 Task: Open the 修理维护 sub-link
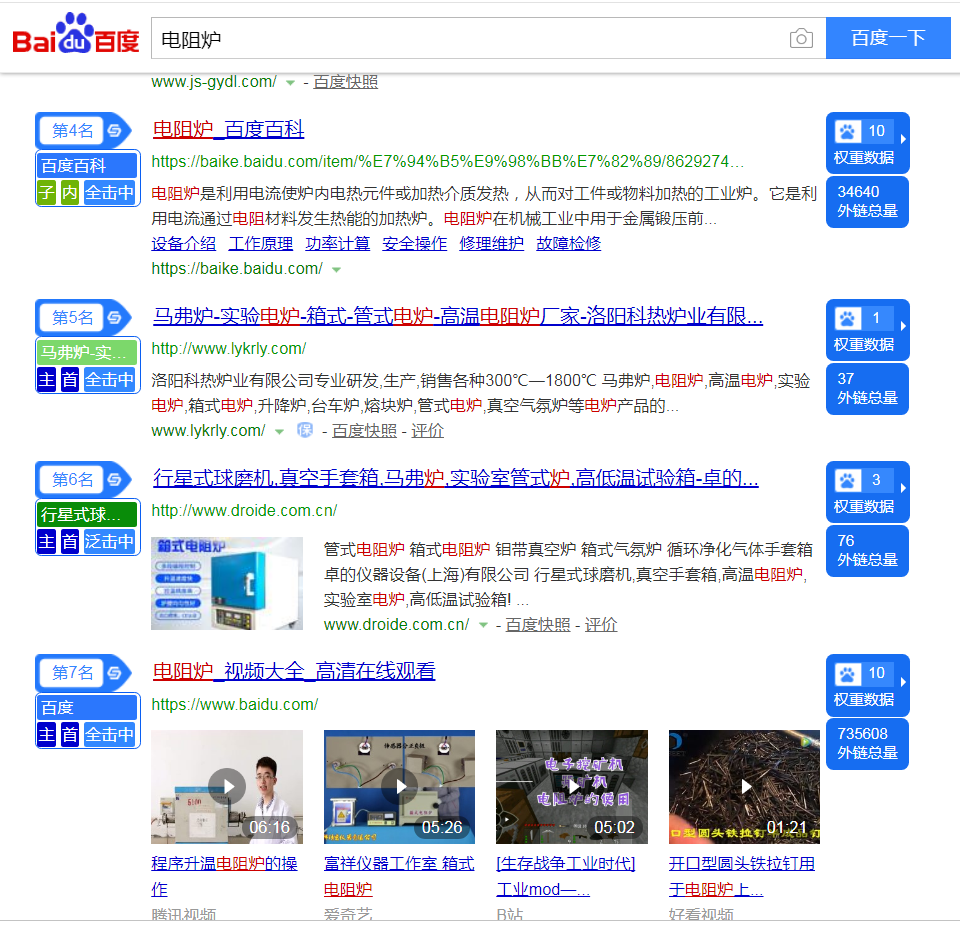[492, 244]
